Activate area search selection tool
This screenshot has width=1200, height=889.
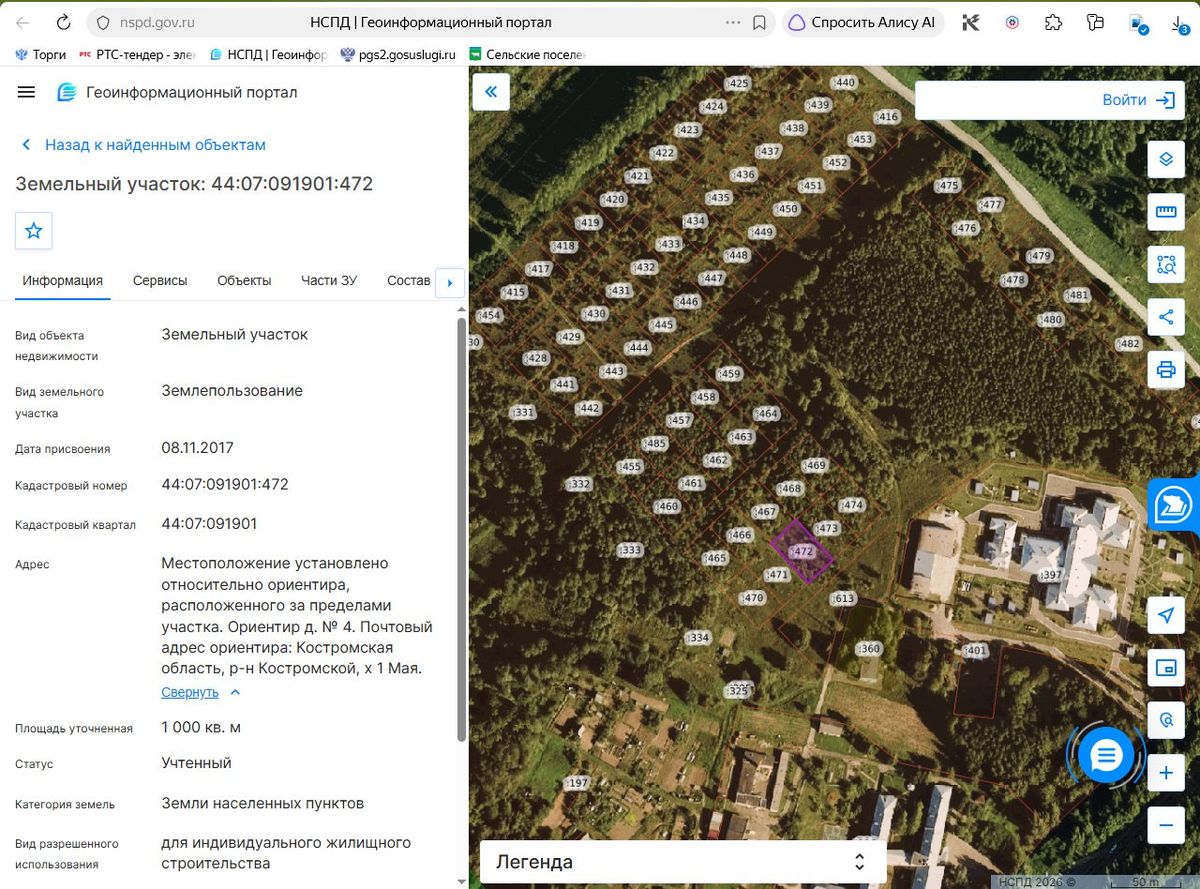coord(1165,265)
